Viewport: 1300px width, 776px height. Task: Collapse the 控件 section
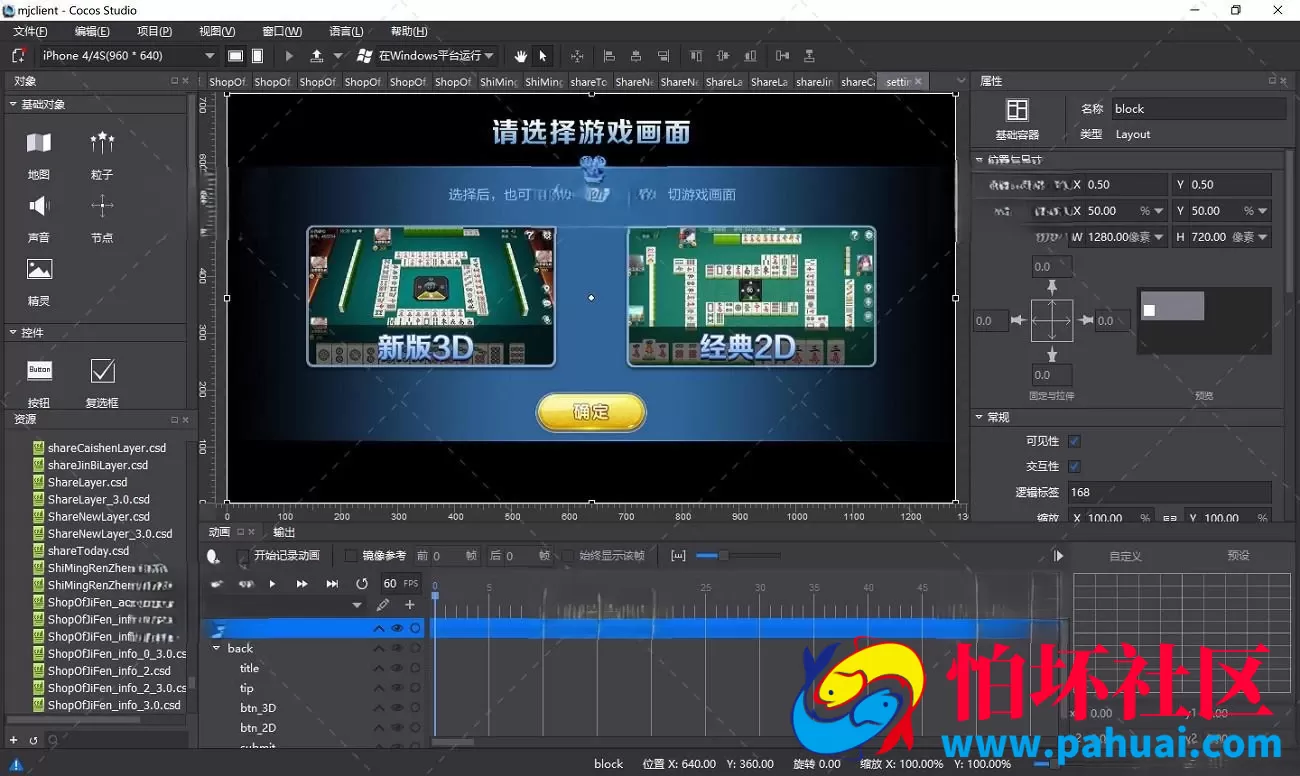(13, 332)
